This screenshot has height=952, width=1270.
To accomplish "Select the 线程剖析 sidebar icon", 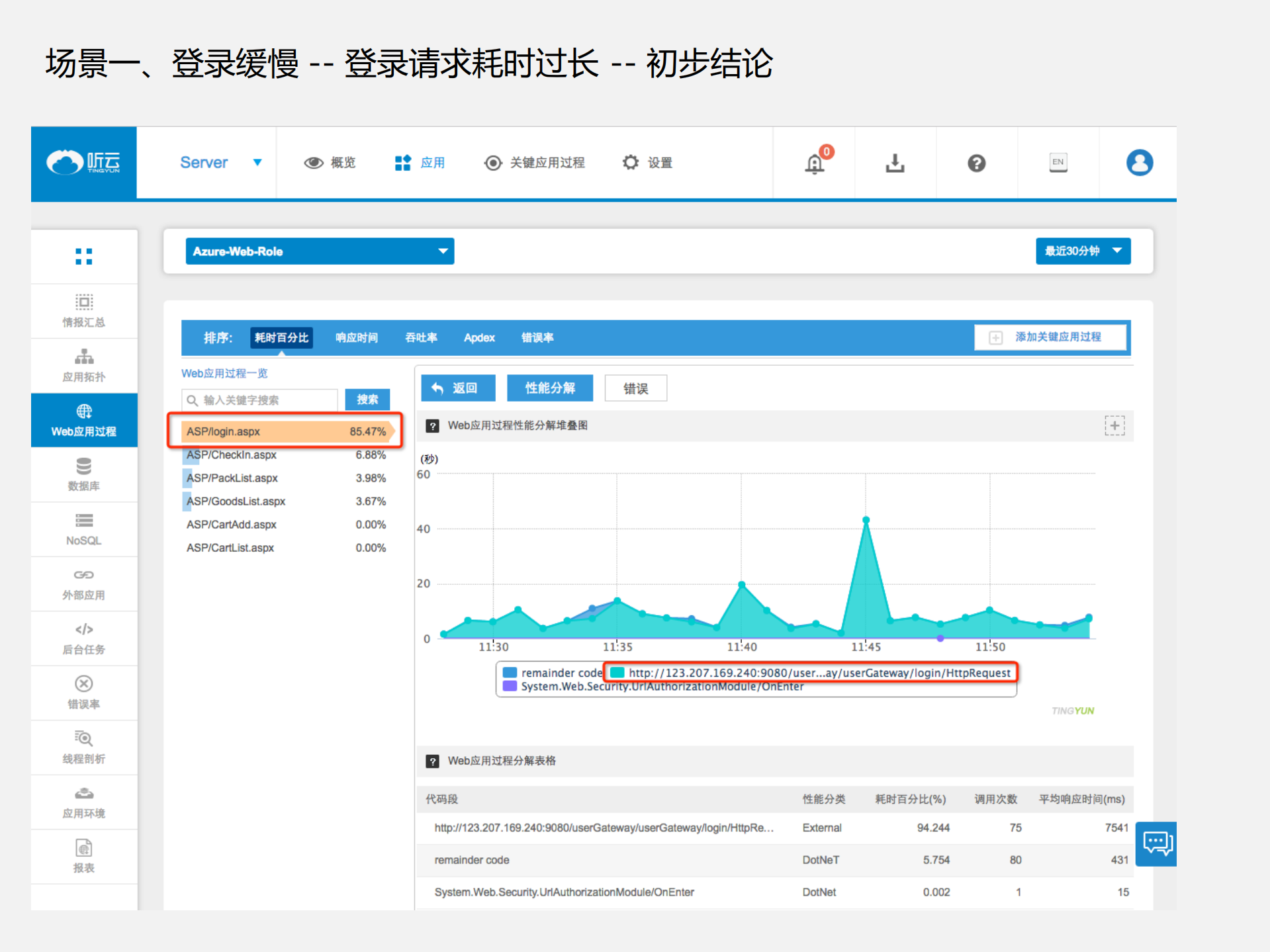I will click(83, 747).
